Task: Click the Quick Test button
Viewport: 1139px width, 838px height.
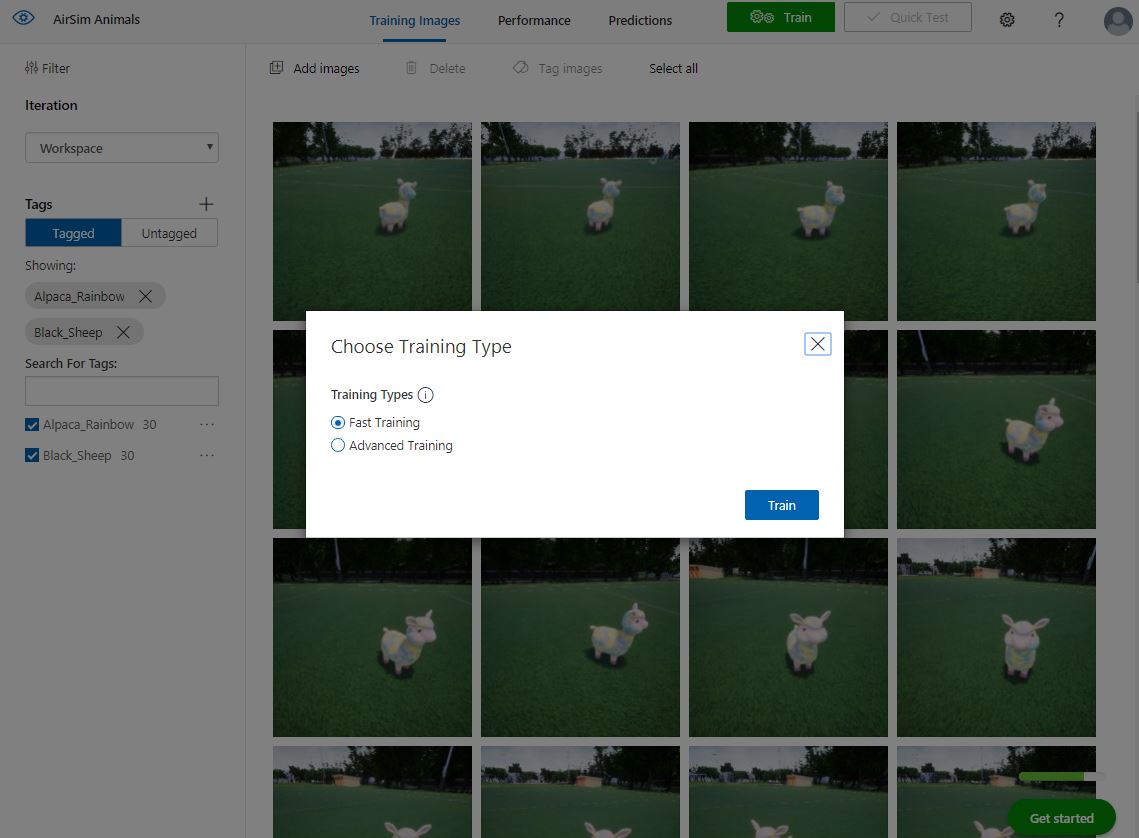Action: (x=908, y=17)
